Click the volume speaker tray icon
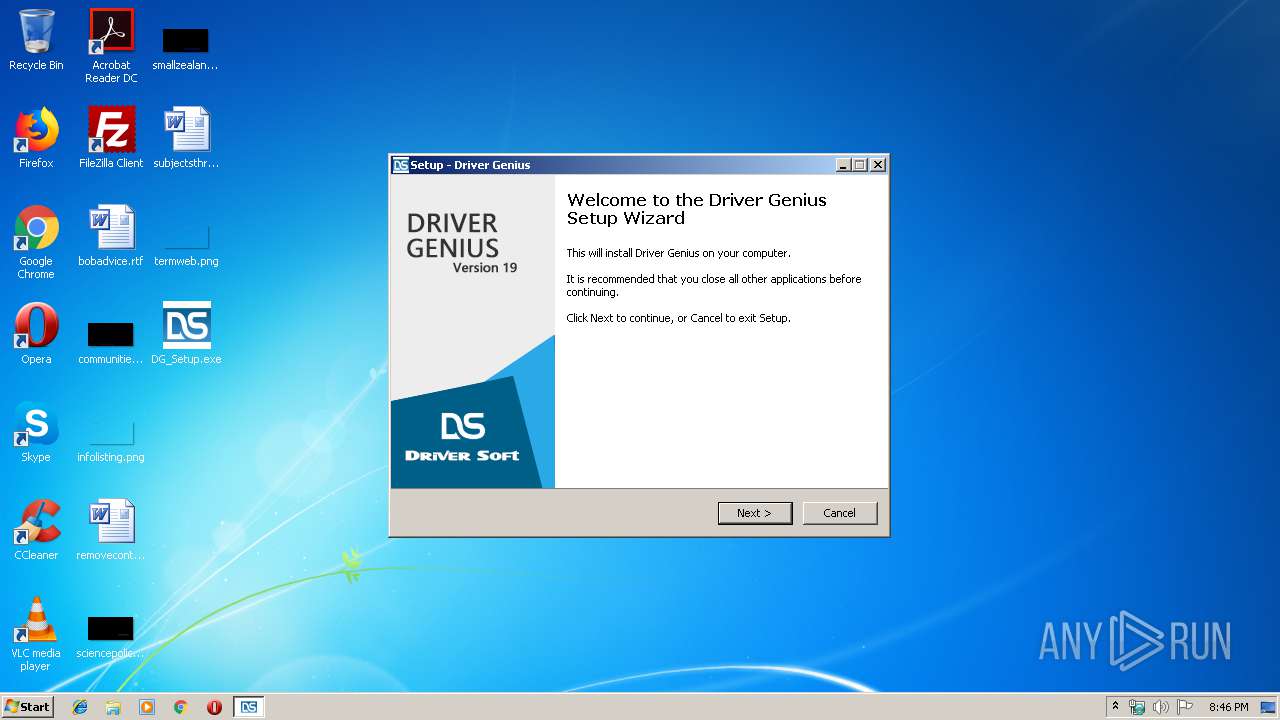 1161,707
